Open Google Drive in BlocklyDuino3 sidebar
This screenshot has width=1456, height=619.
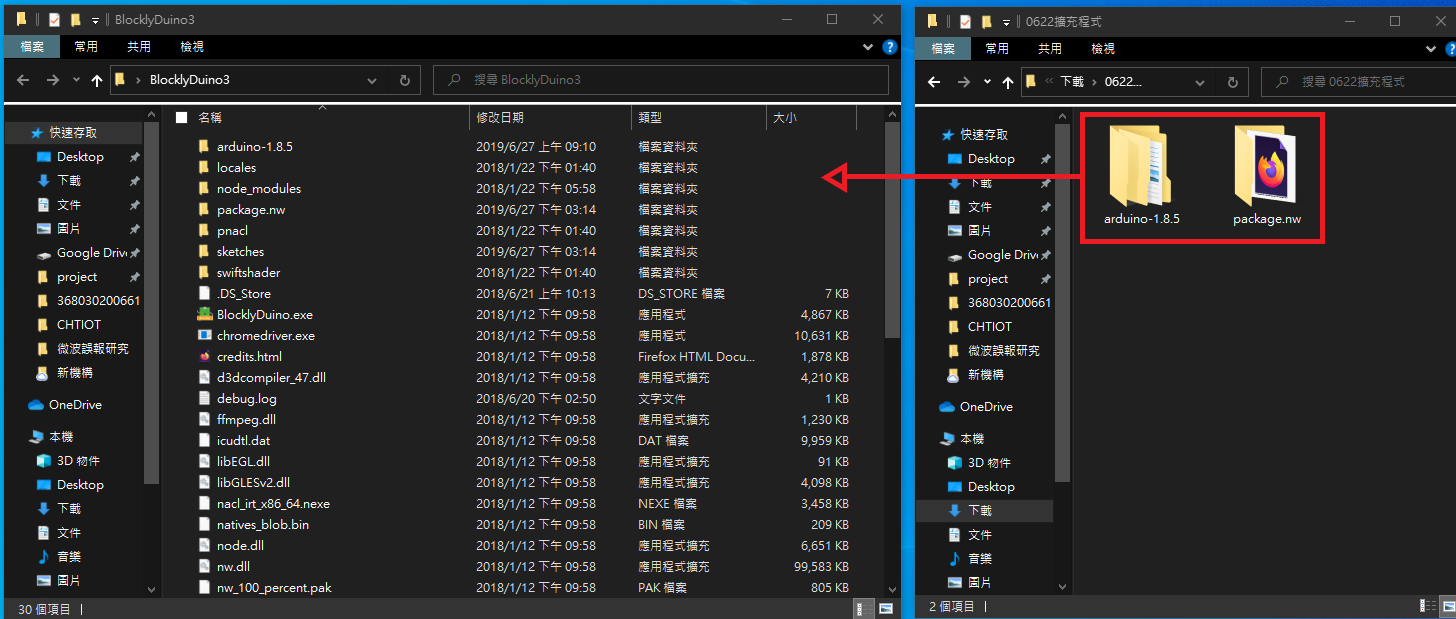(92, 253)
